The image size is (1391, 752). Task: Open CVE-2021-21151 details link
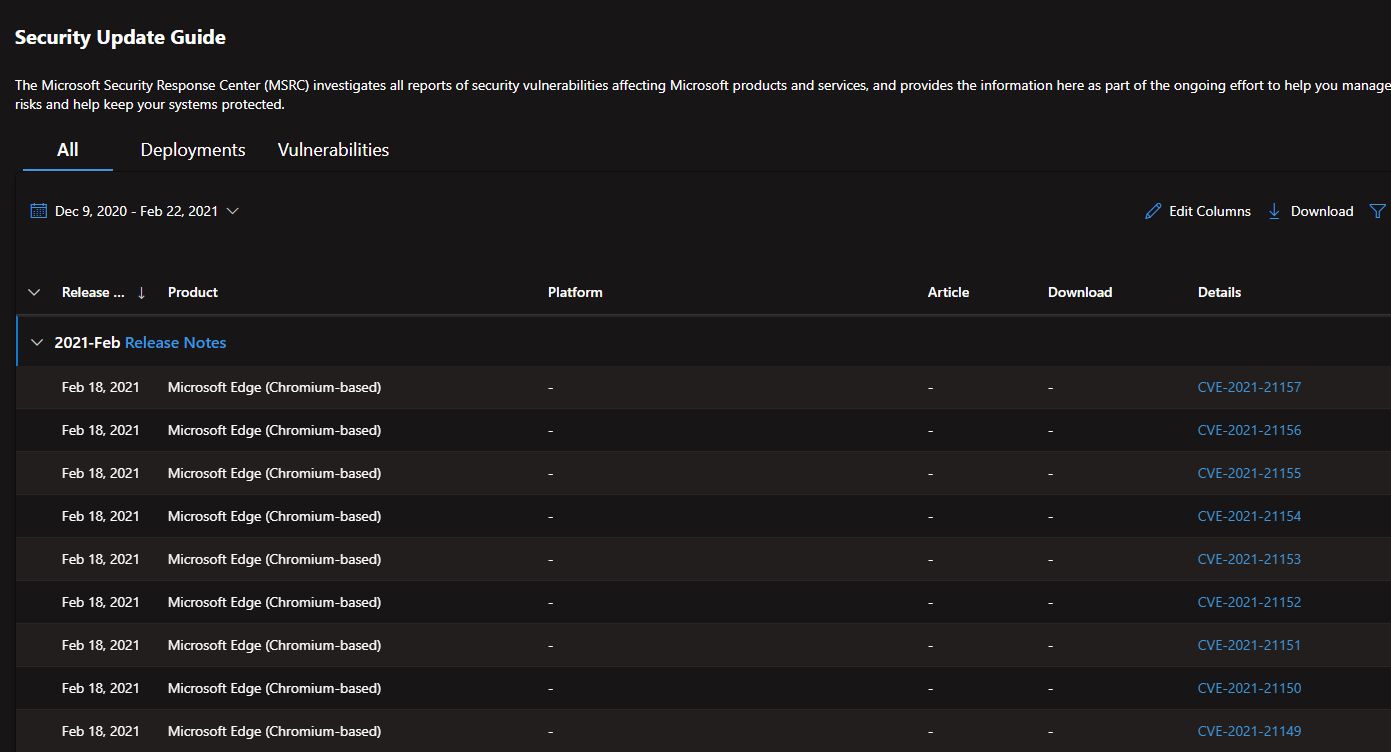click(x=1249, y=645)
